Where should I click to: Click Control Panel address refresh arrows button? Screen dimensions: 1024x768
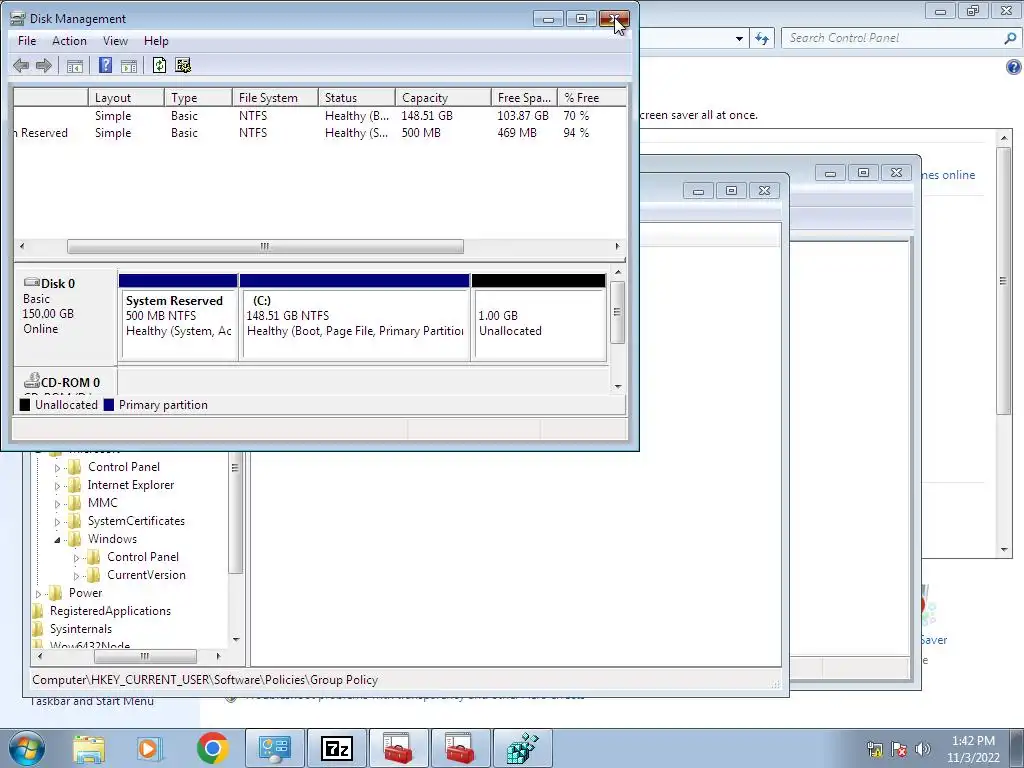click(762, 39)
